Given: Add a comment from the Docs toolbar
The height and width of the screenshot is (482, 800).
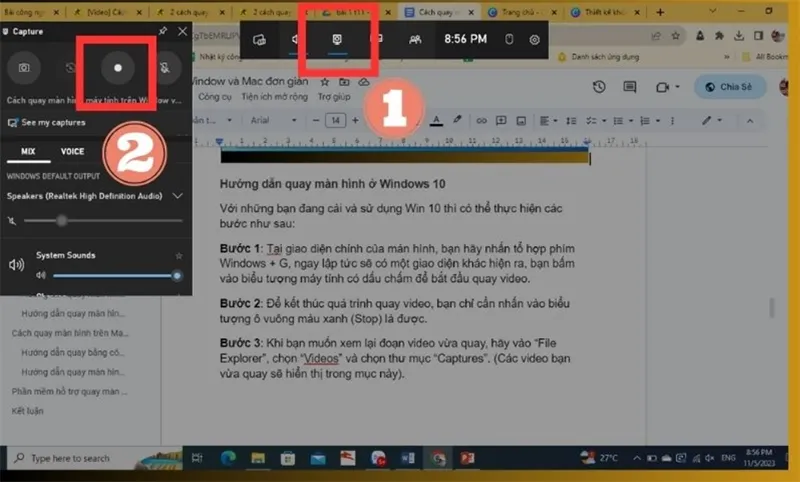Looking at the screenshot, I should pos(501,121).
